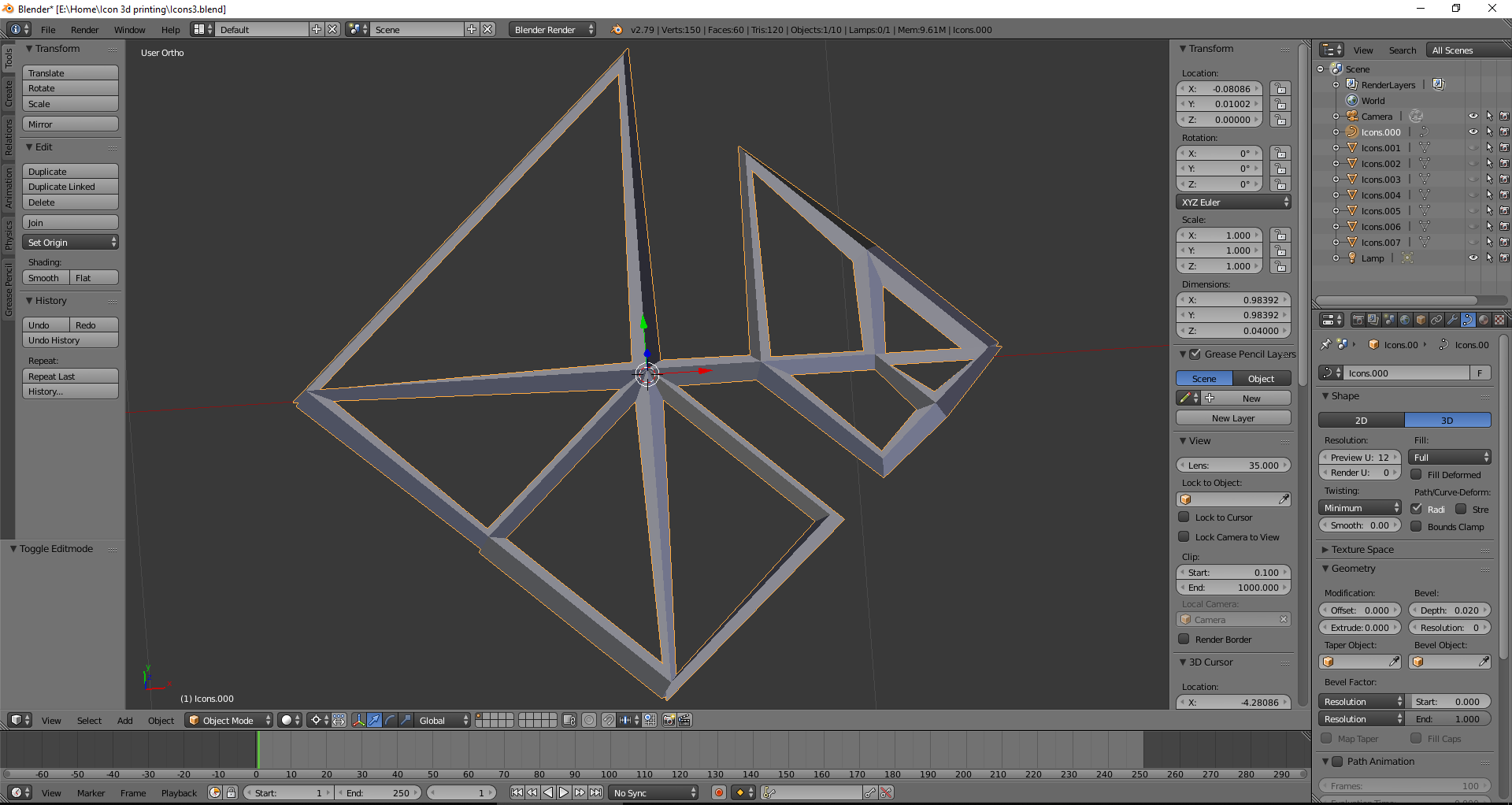Click the translate manipulator arrow icon
The image size is (1512, 805).
[x=374, y=720]
